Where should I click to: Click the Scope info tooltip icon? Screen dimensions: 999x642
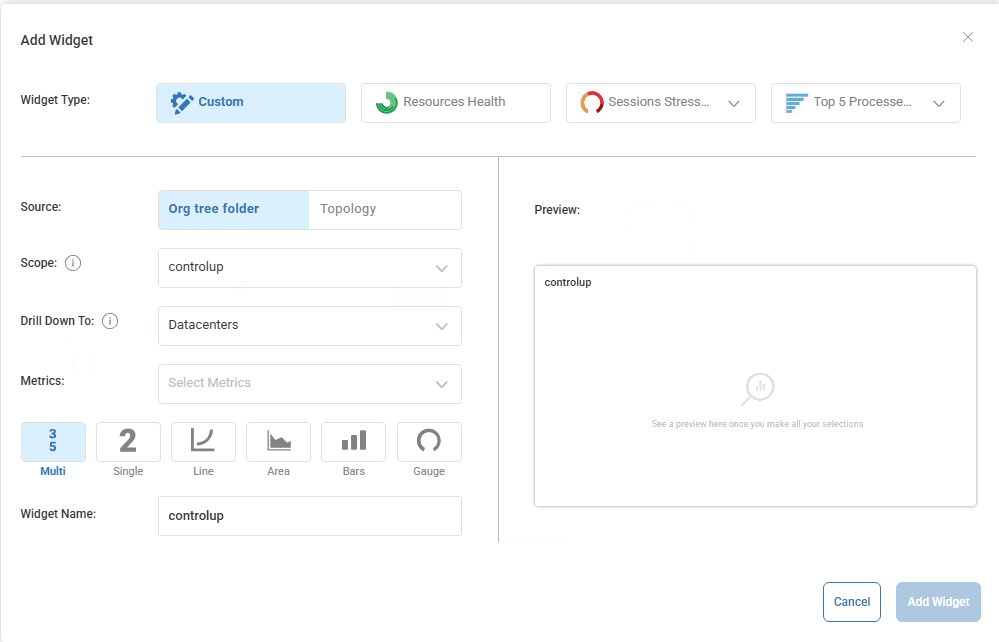click(71, 263)
